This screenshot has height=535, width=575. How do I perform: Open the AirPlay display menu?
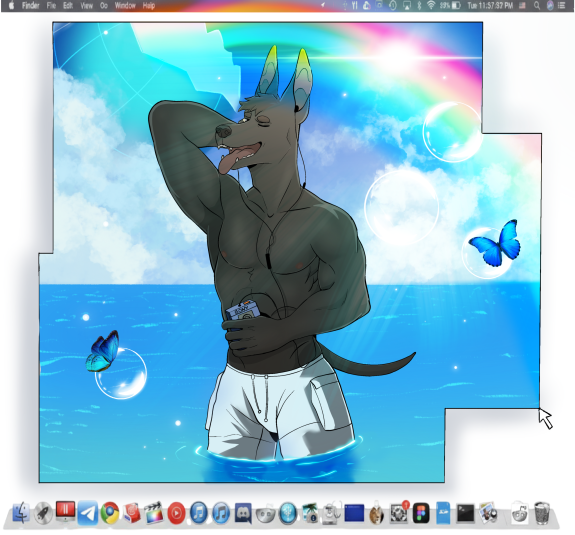(407, 6)
